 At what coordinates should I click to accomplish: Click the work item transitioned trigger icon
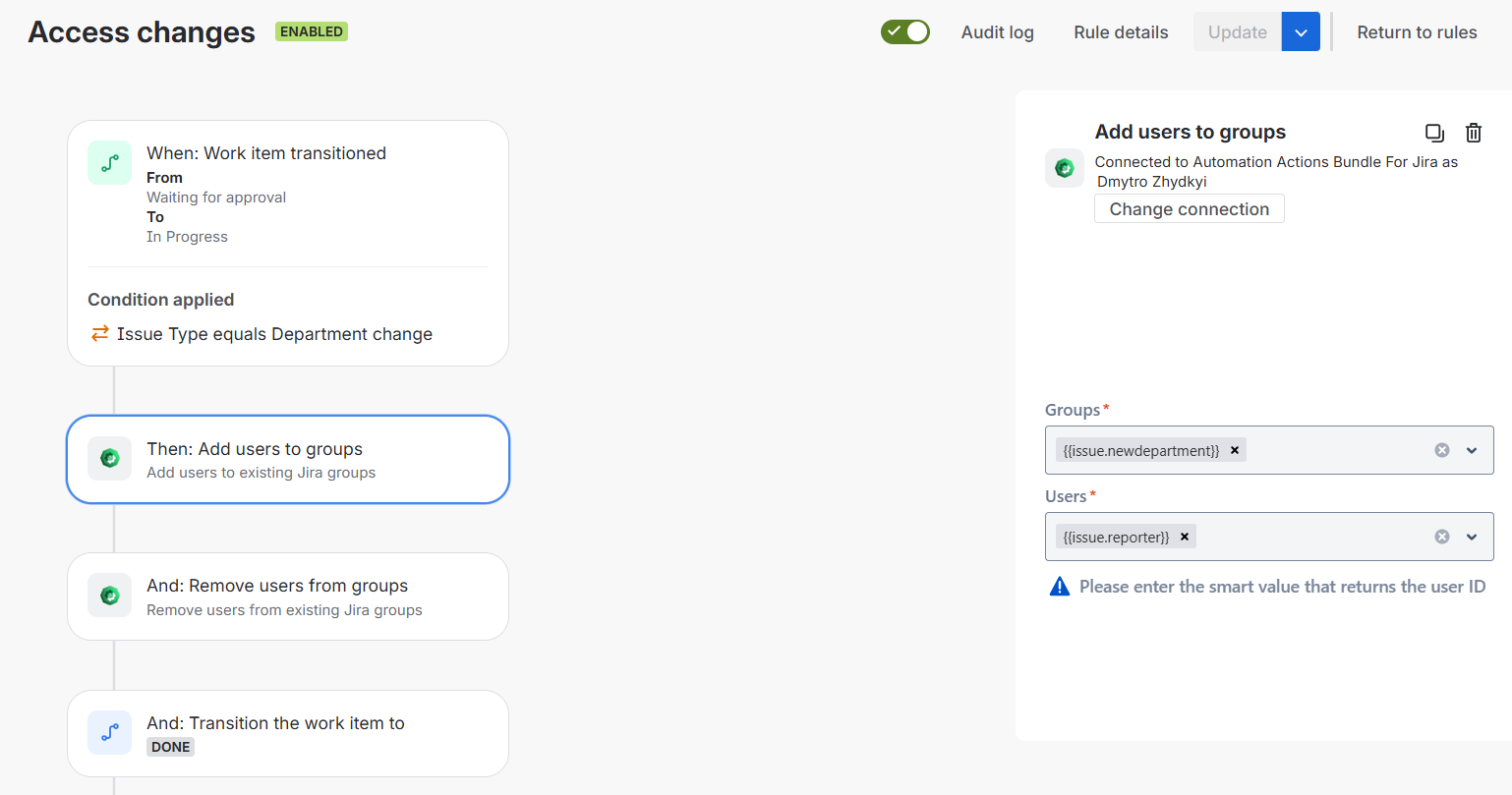[109, 162]
